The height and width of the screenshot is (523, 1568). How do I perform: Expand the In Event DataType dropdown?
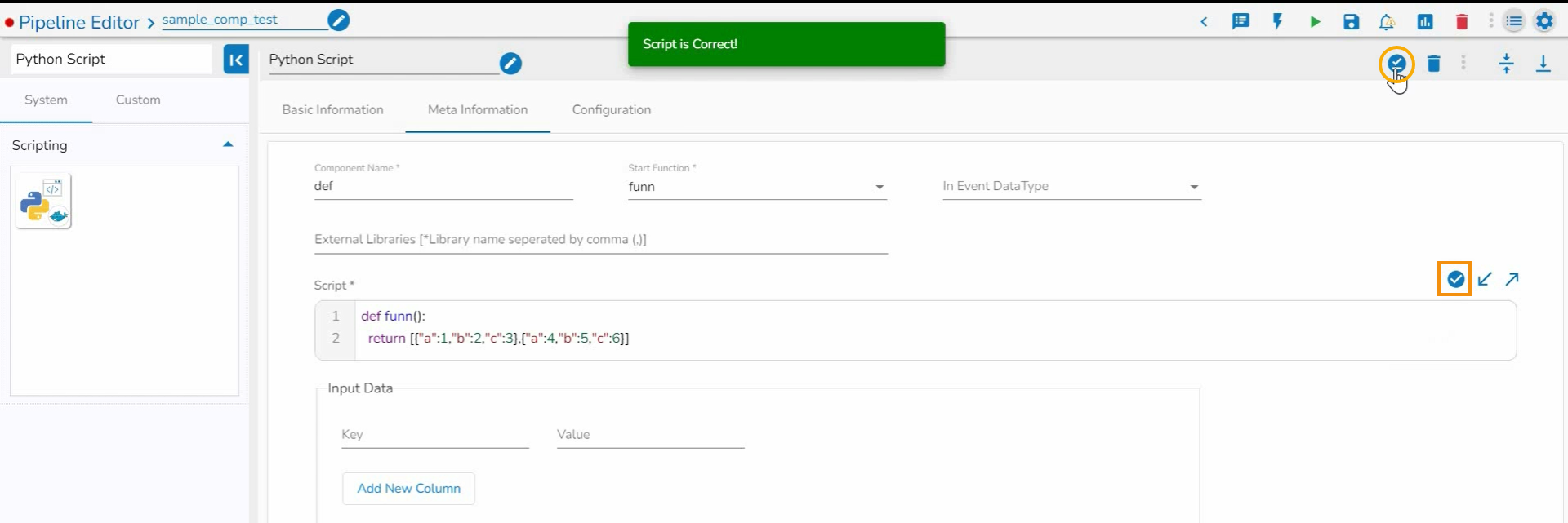click(x=1071, y=187)
